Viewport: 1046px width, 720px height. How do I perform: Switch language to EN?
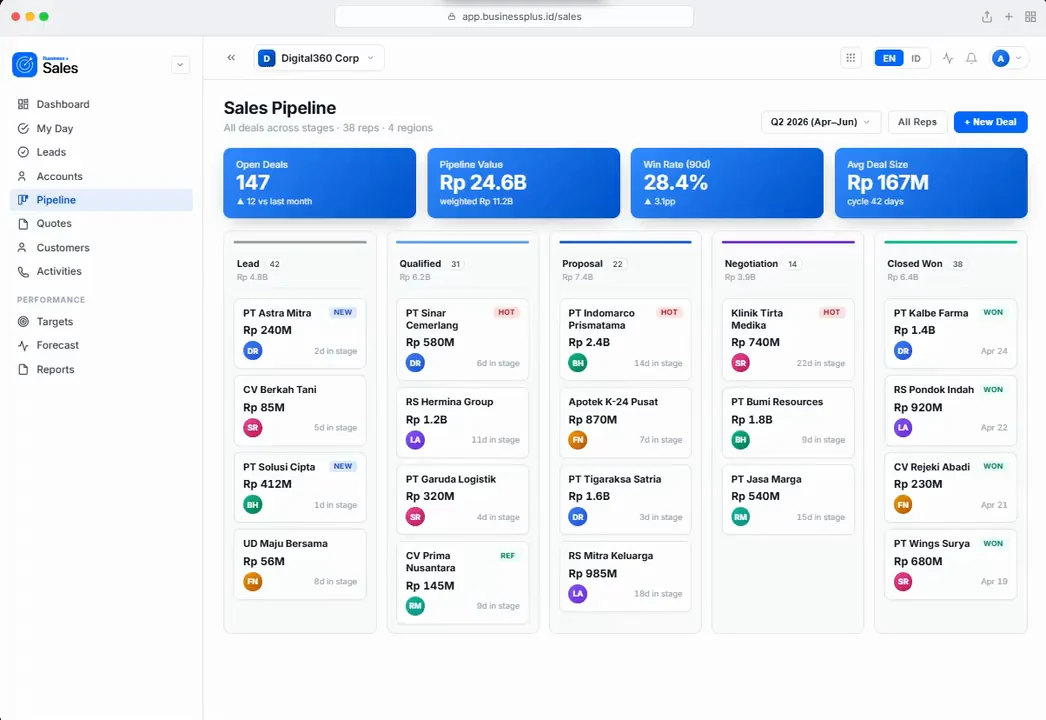pyautogui.click(x=889, y=58)
